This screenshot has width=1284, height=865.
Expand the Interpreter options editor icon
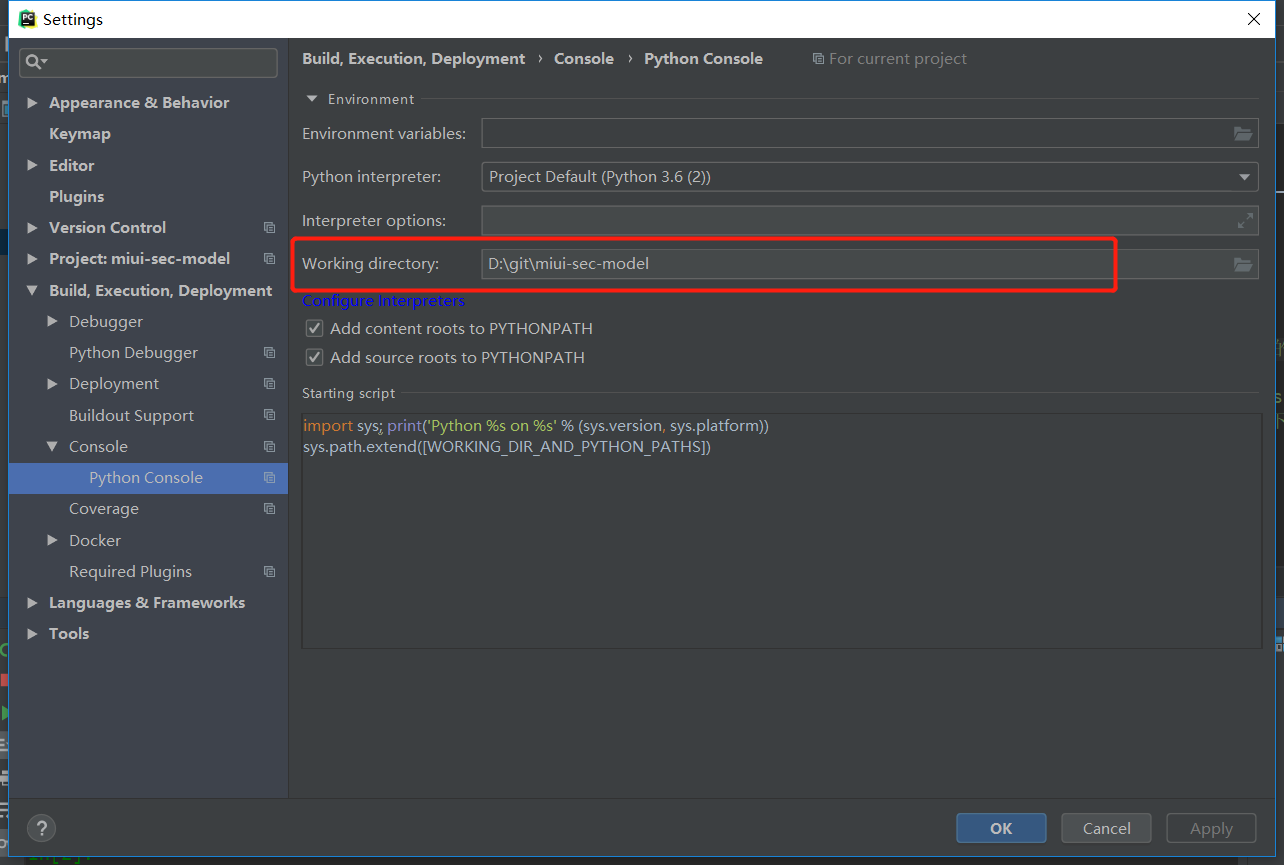[x=1245, y=220]
